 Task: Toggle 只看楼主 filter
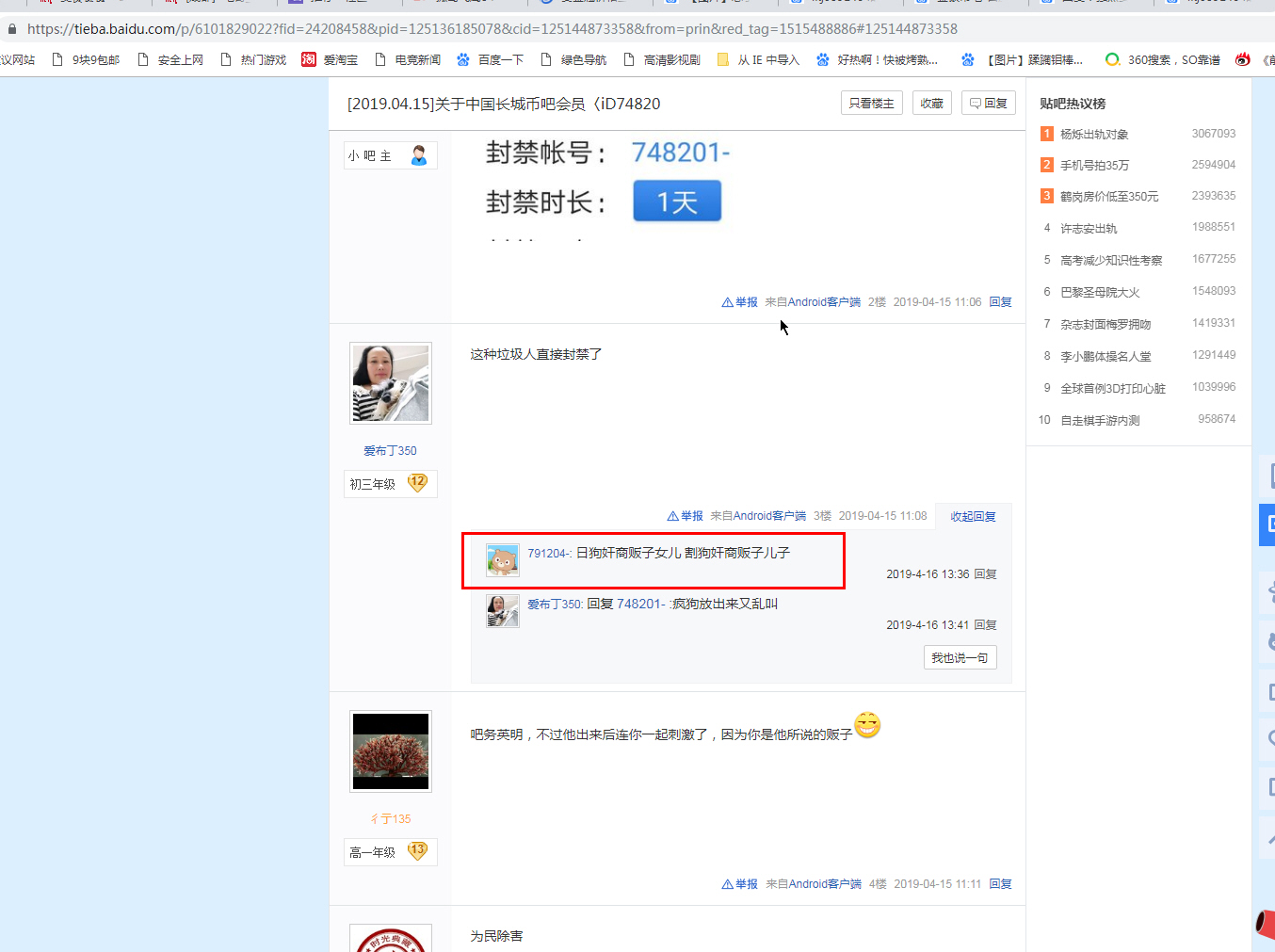[x=871, y=104]
